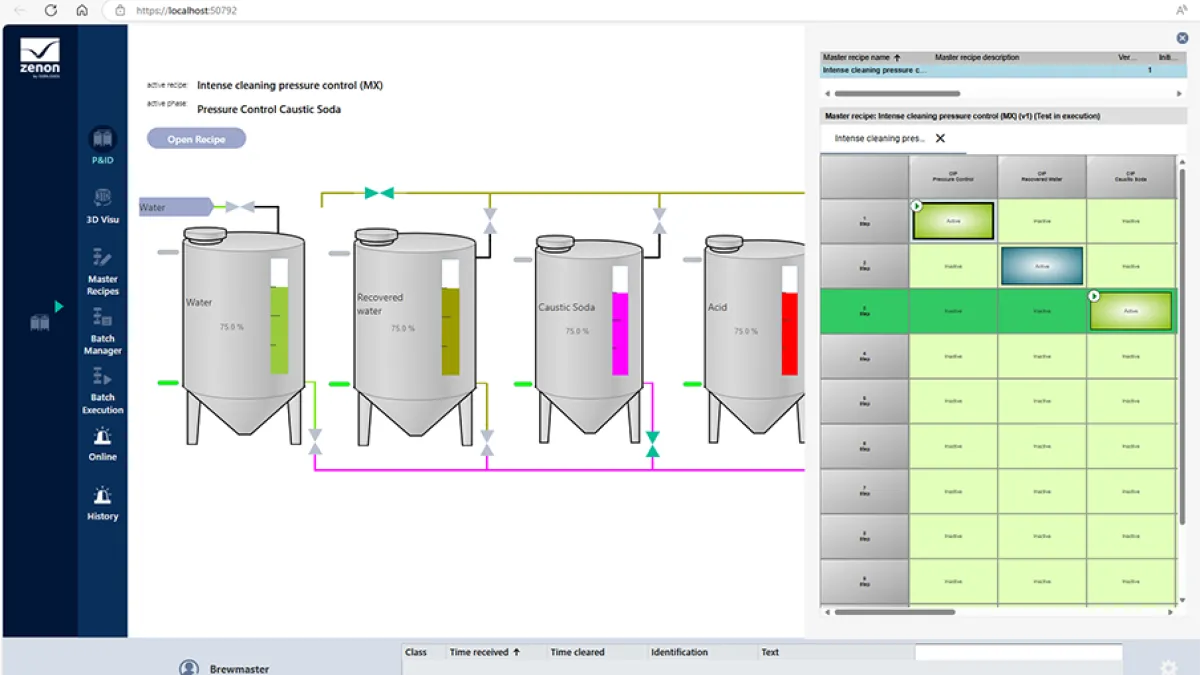Click the teal valve on the top pipeline
Screen dimensions: 1200x675
[379, 193]
